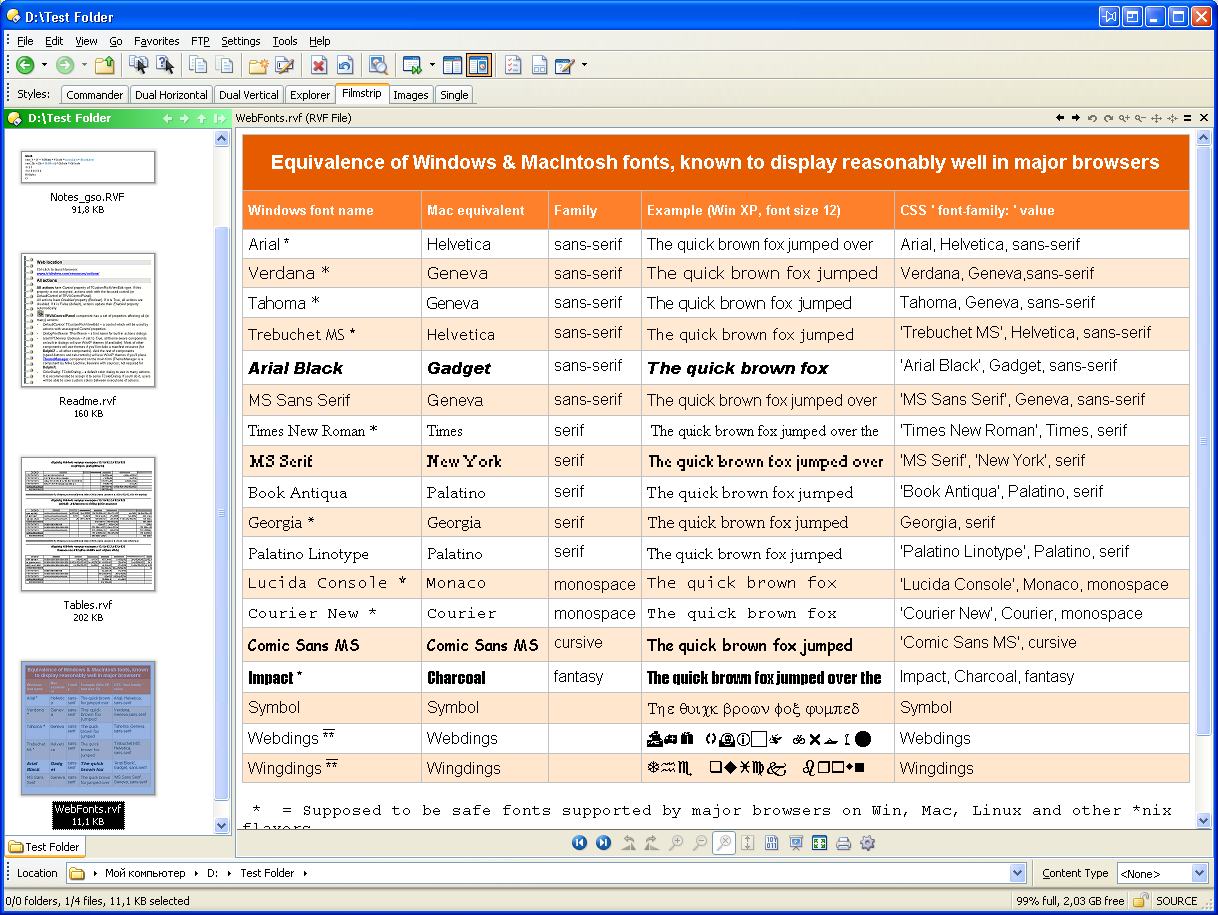Click the SOURCE label in the status bar

1177,901
